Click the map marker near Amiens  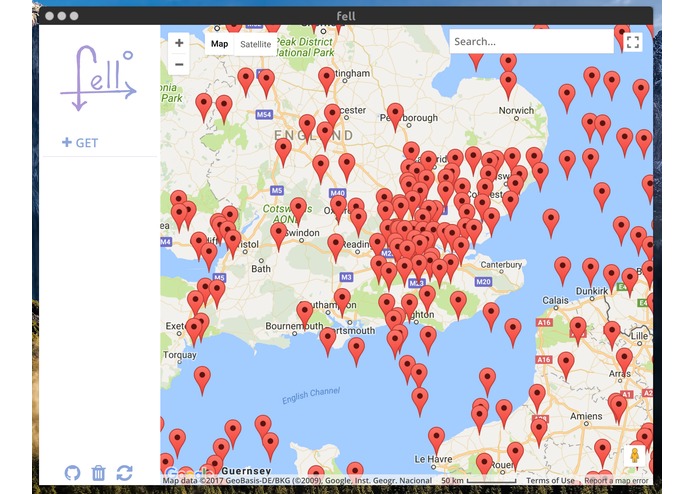[x=619, y=409]
